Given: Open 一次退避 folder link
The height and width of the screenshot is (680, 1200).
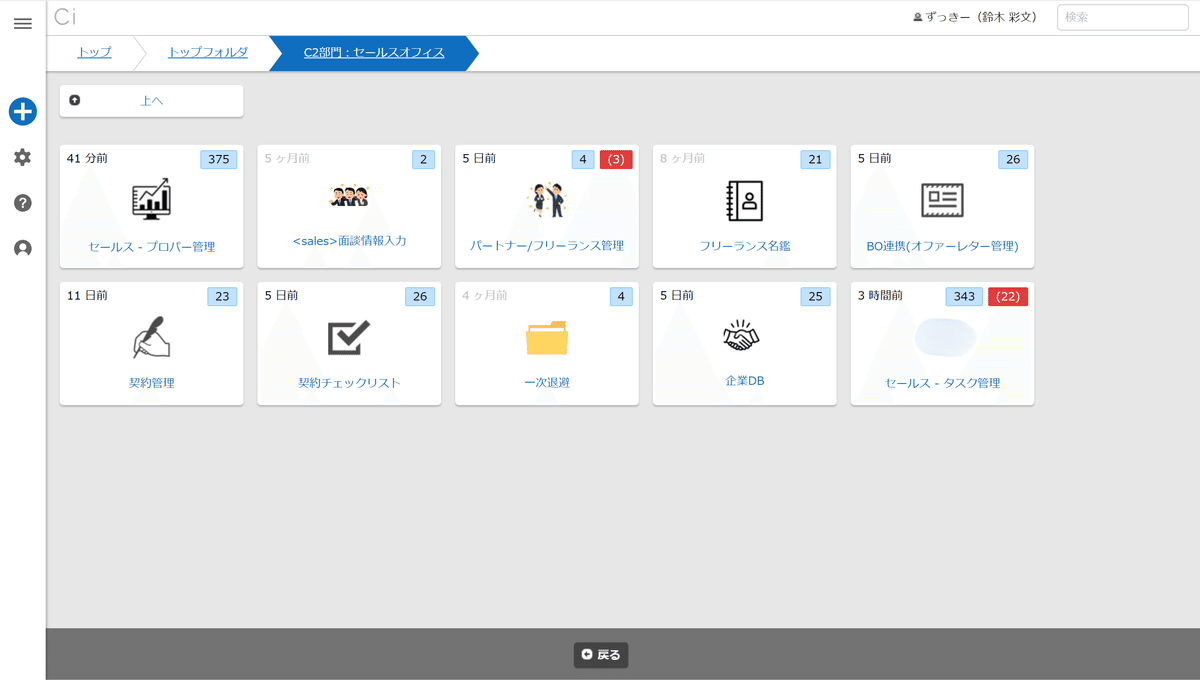Looking at the screenshot, I should tap(547, 383).
